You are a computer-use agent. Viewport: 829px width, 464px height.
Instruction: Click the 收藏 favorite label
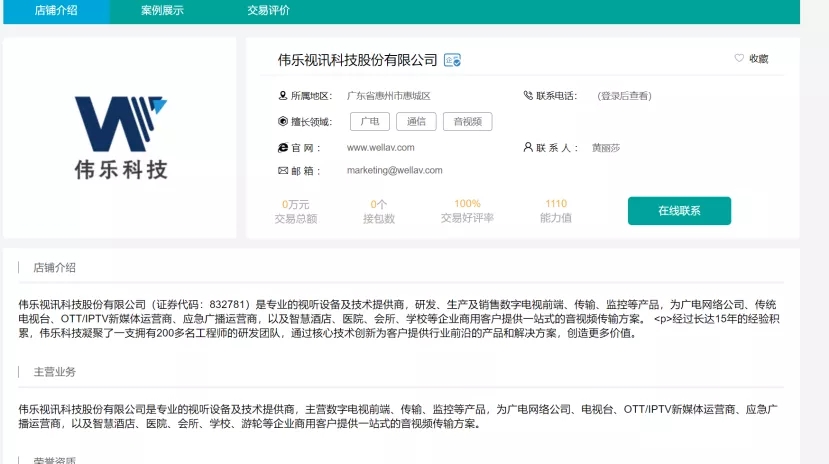[x=758, y=59]
